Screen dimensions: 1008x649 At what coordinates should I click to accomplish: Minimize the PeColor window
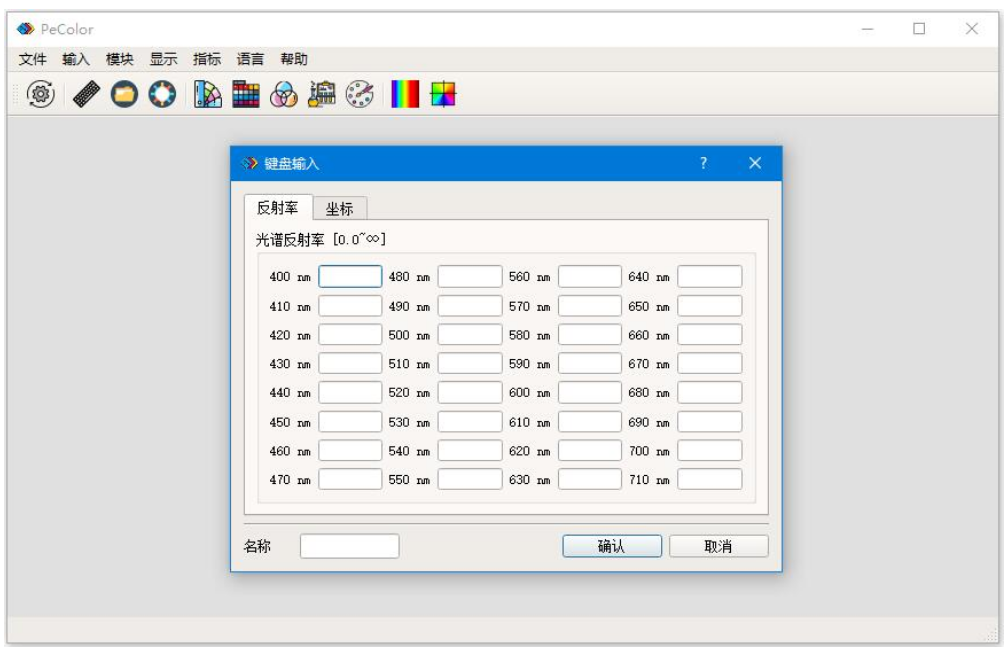point(868,29)
